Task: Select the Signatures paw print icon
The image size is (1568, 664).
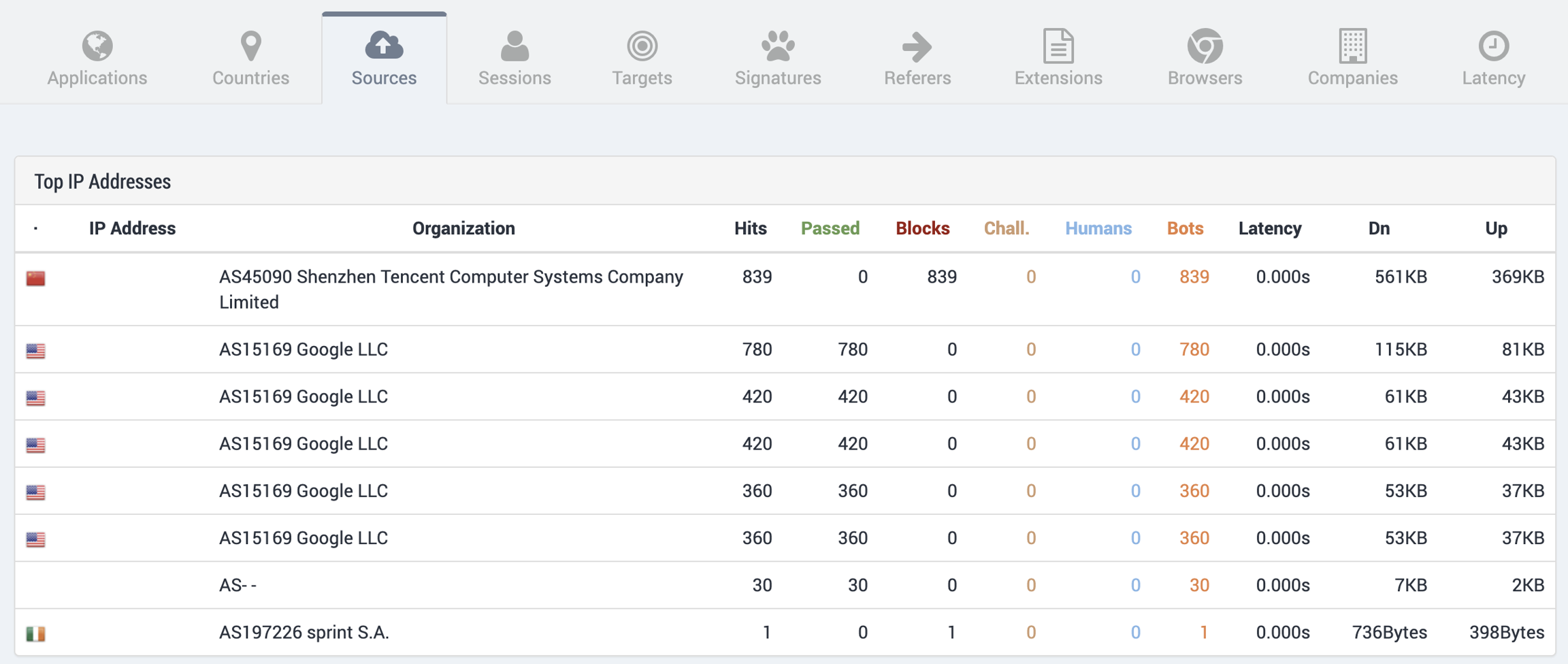Action: point(778,46)
